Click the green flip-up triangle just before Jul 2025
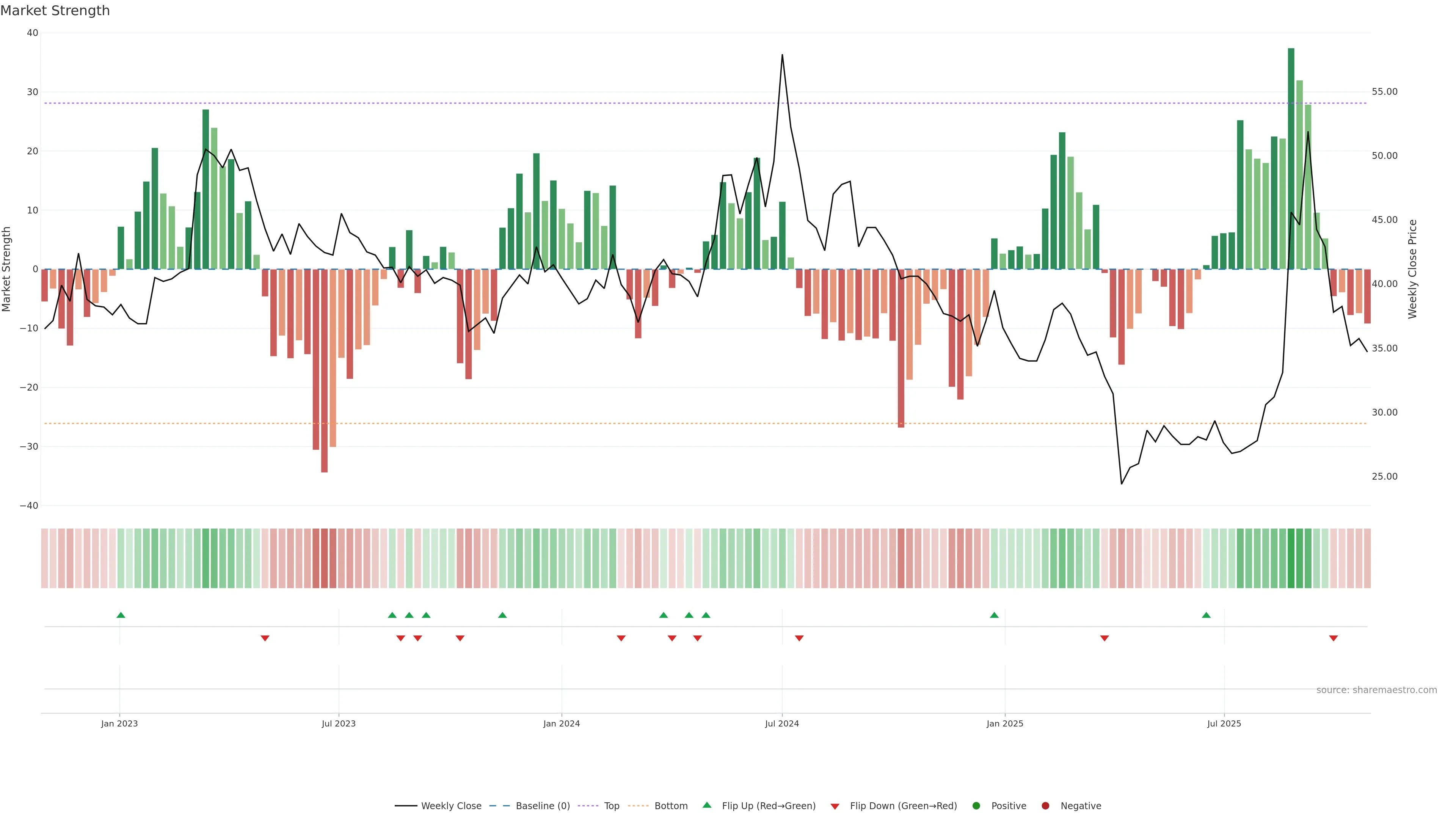Screen dimensions: 1456x819 (x=1206, y=615)
